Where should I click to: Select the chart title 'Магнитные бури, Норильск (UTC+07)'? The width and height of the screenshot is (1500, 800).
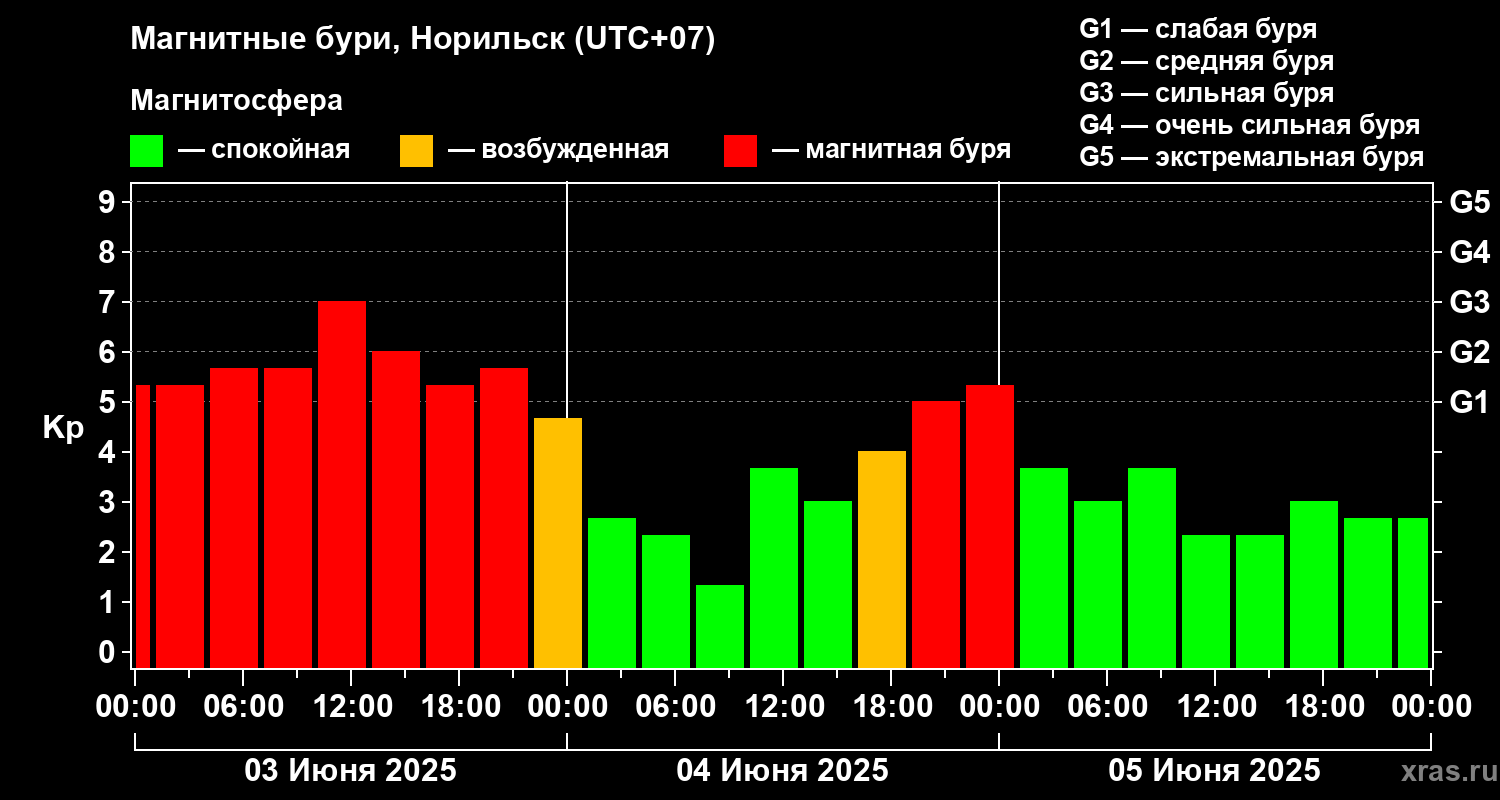coord(423,40)
